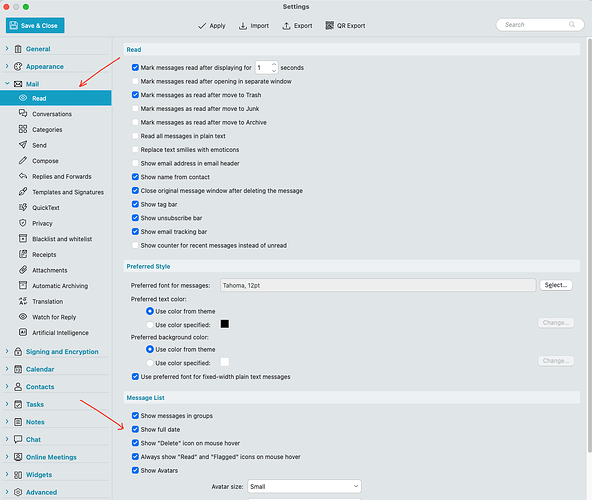The height and width of the screenshot is (500, 592).
Task: Open Templates and Signatures settings
Action: (68, 192)
